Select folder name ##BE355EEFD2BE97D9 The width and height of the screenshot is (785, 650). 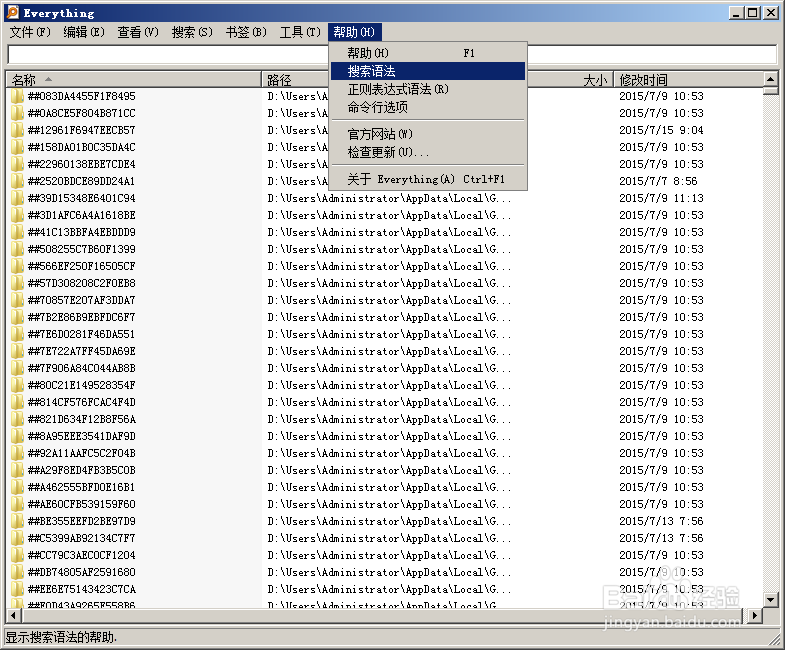[x=82, y=521]
